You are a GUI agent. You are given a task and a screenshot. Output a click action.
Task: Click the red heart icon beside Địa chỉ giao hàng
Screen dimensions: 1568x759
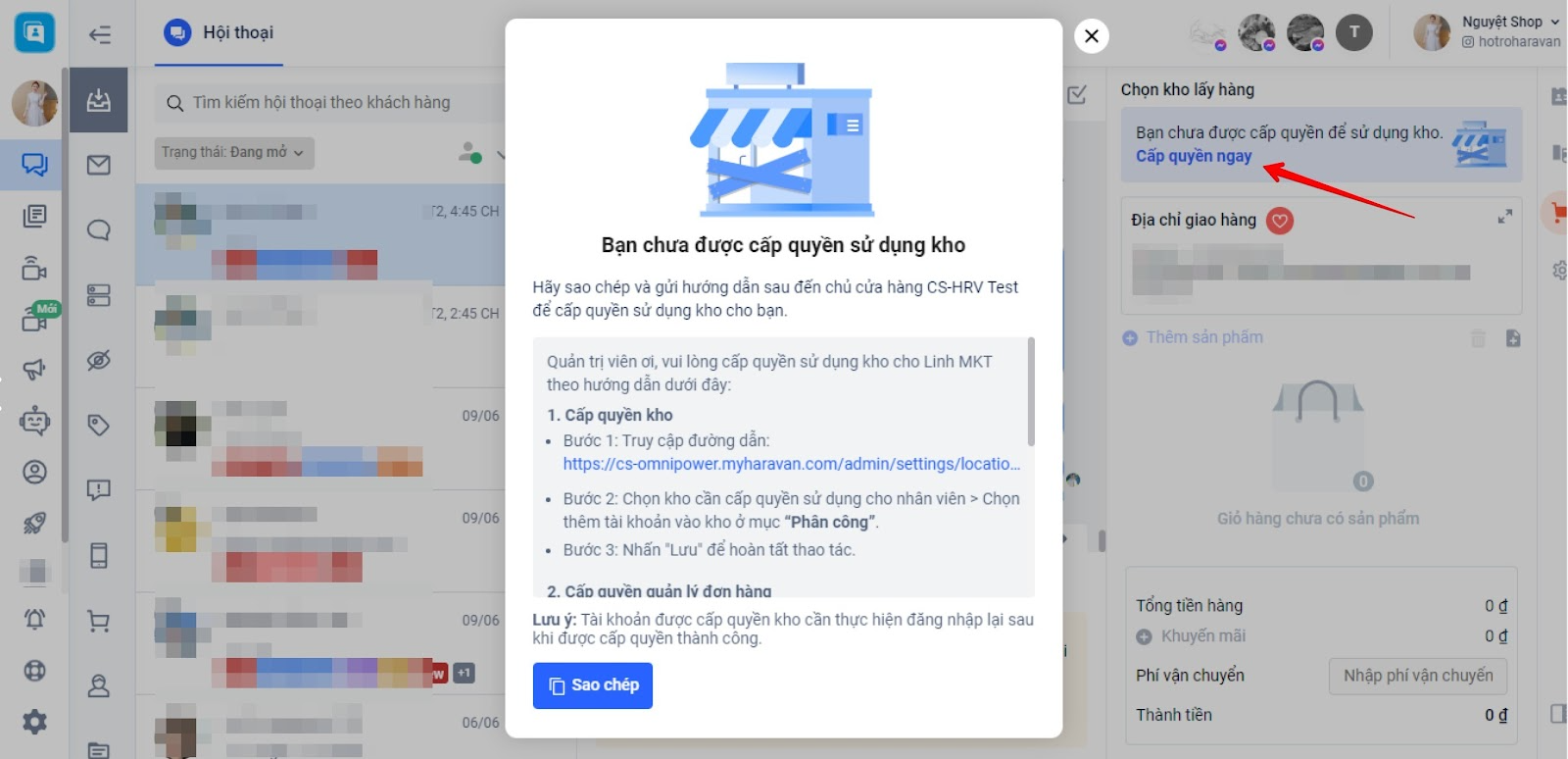1280,221
